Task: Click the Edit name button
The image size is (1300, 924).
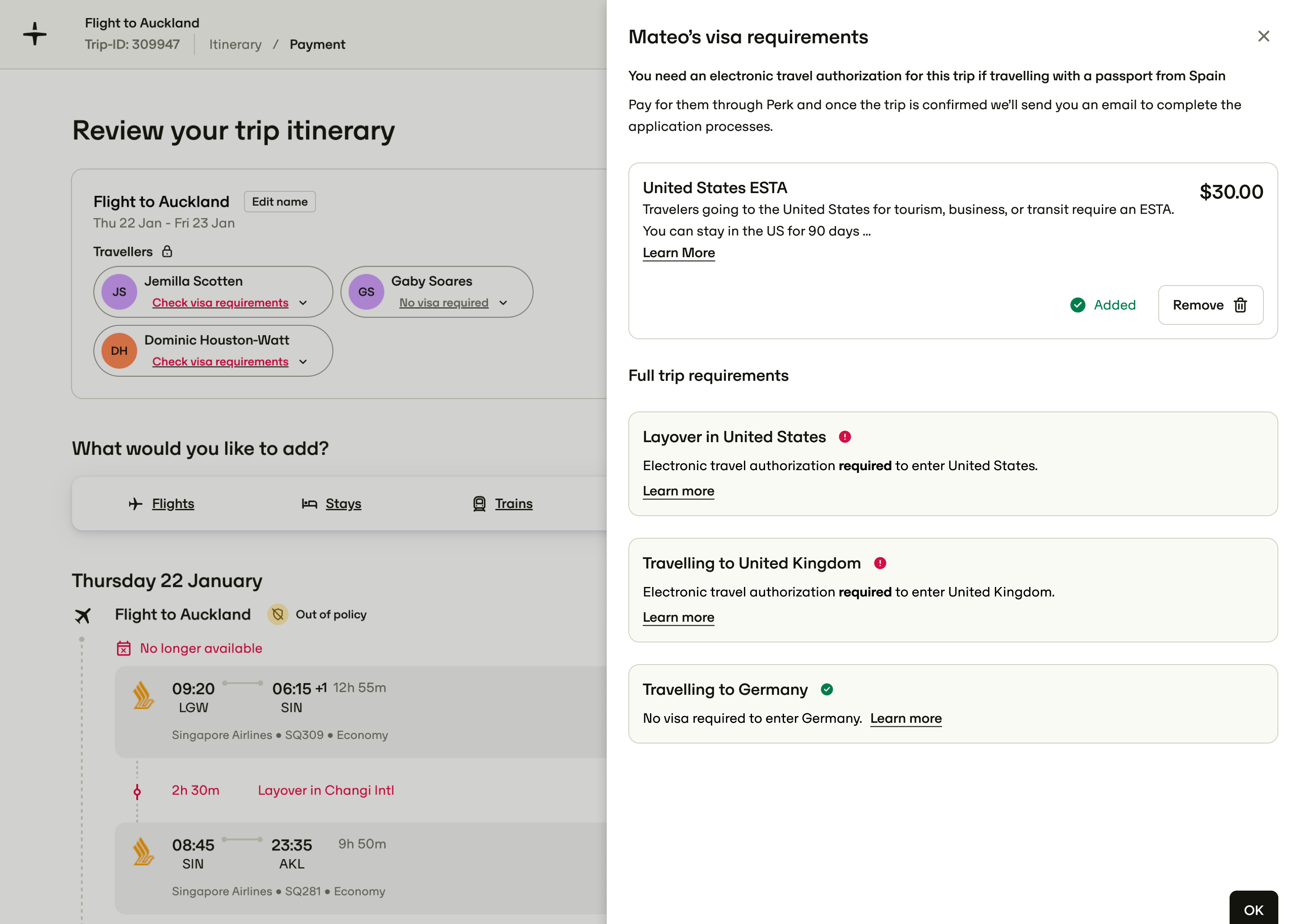Action: click(x=279, y=202)
